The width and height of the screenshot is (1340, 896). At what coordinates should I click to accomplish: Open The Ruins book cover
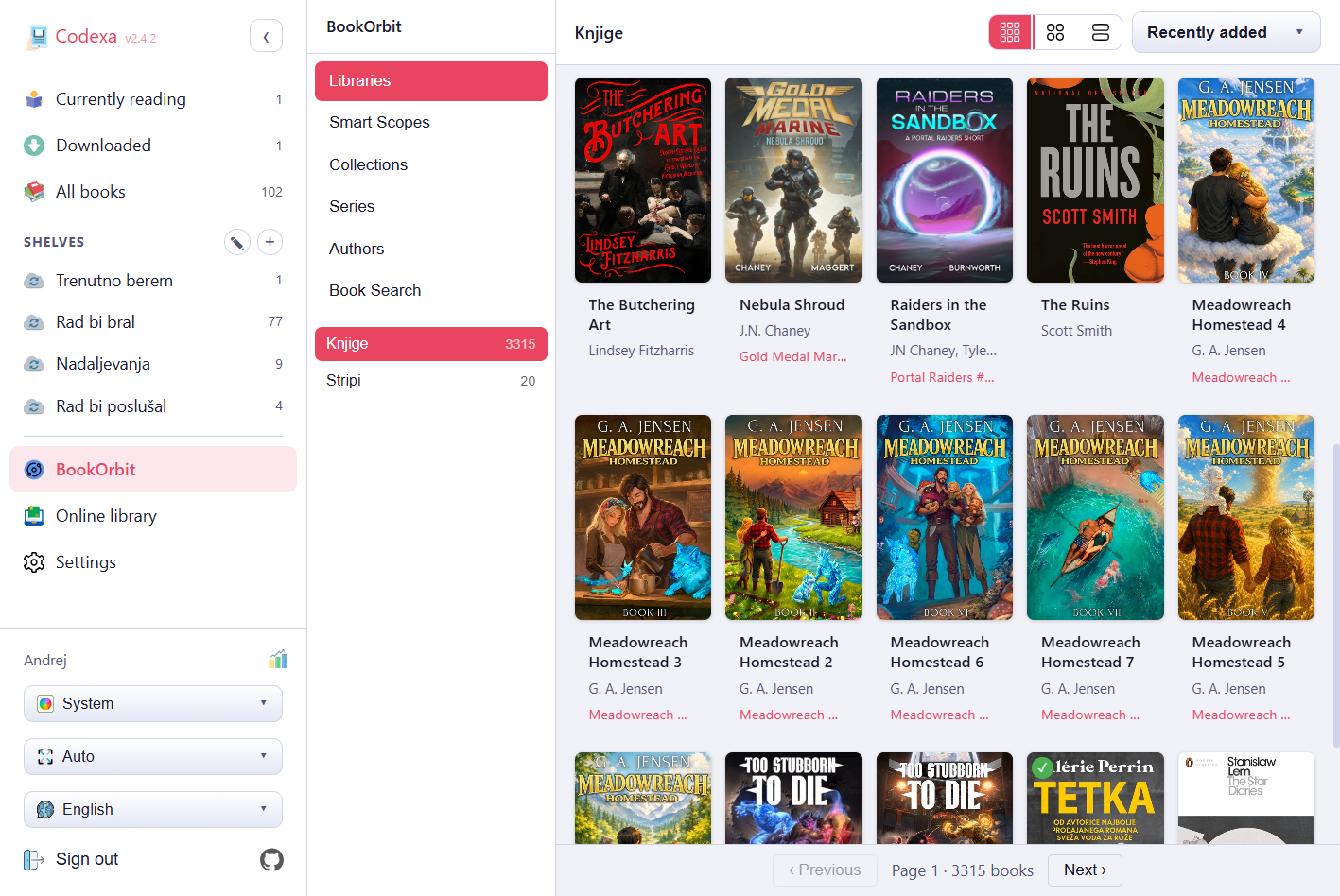[1095, 180]
